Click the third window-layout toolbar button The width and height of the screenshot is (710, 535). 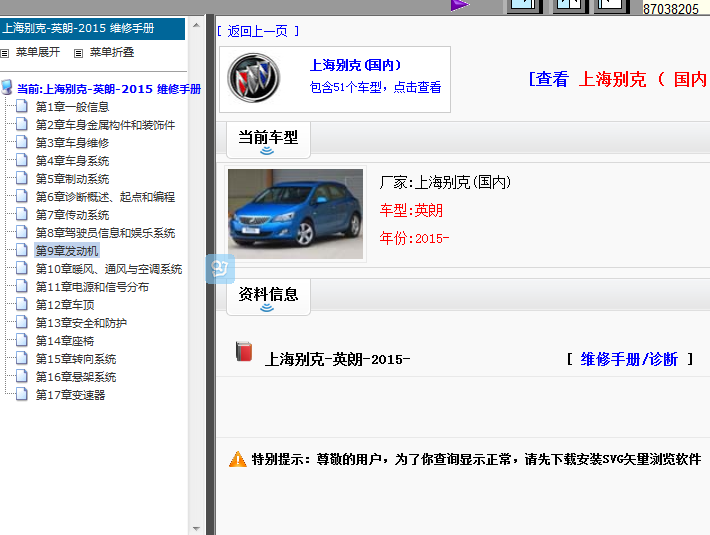point(612,5)
